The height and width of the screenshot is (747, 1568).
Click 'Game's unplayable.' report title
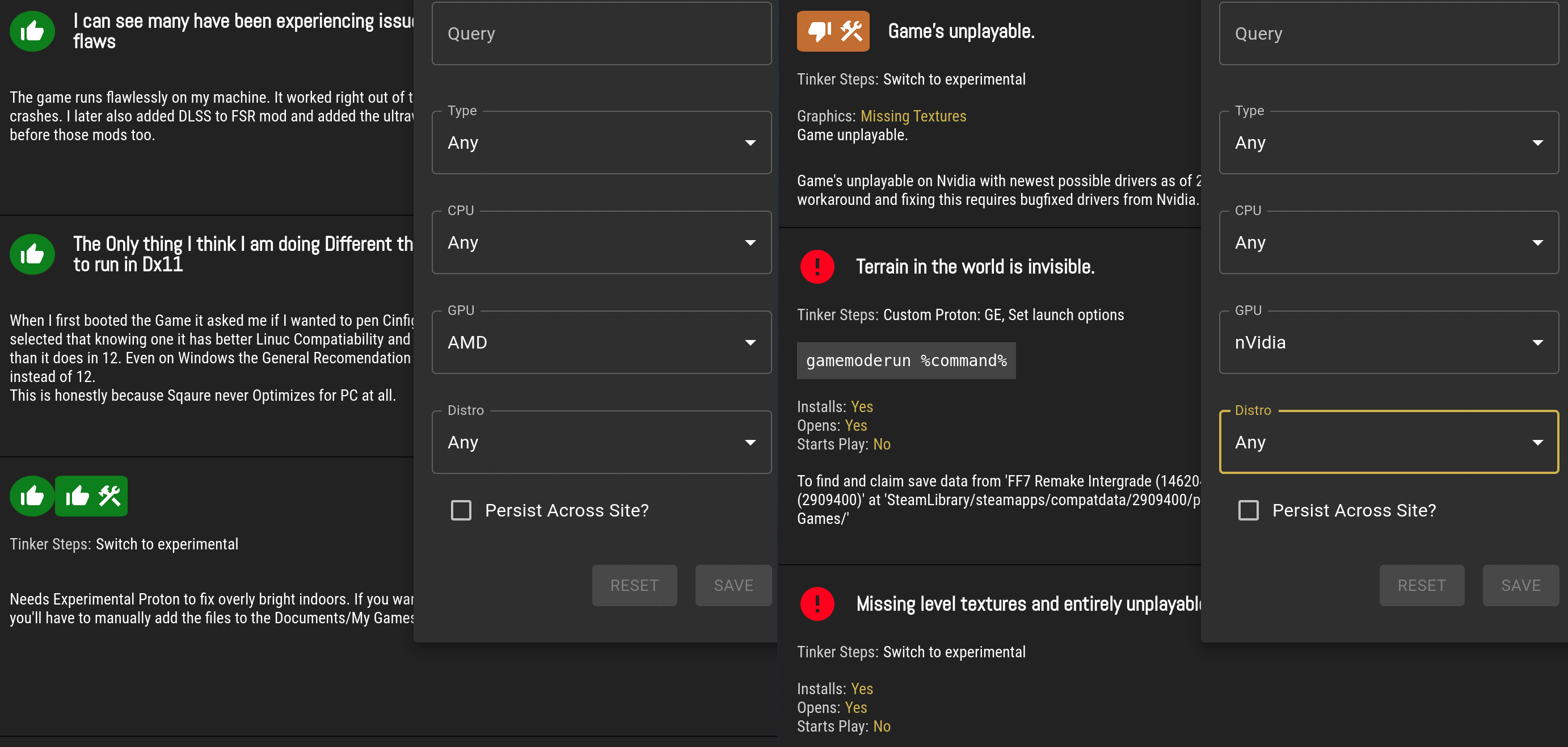click(x=961, y=31)
